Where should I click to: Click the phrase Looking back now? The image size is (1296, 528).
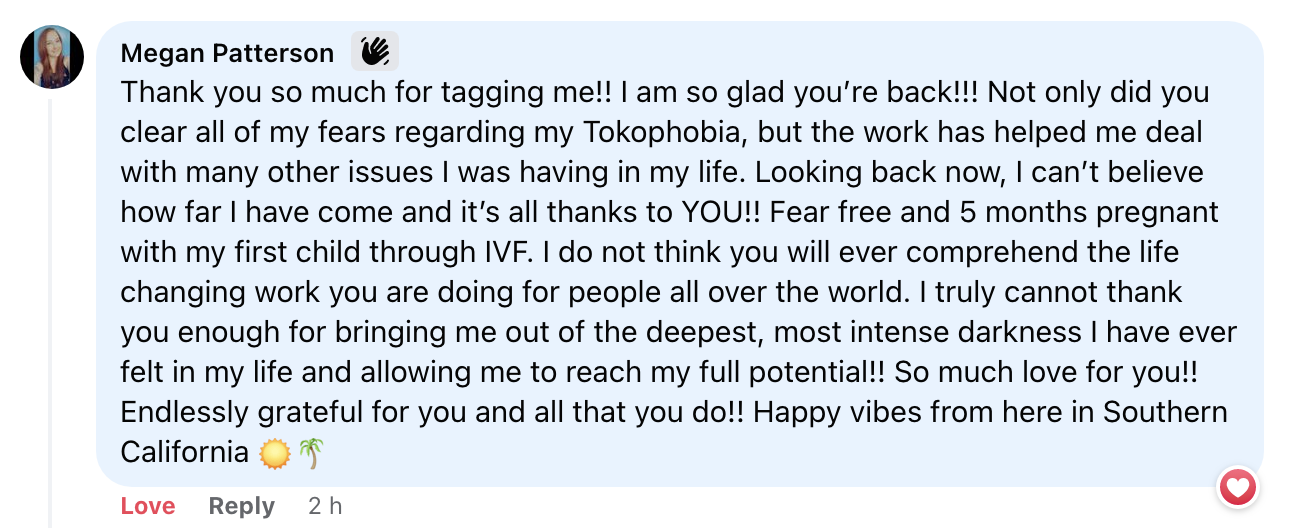[x=878, y=172]
